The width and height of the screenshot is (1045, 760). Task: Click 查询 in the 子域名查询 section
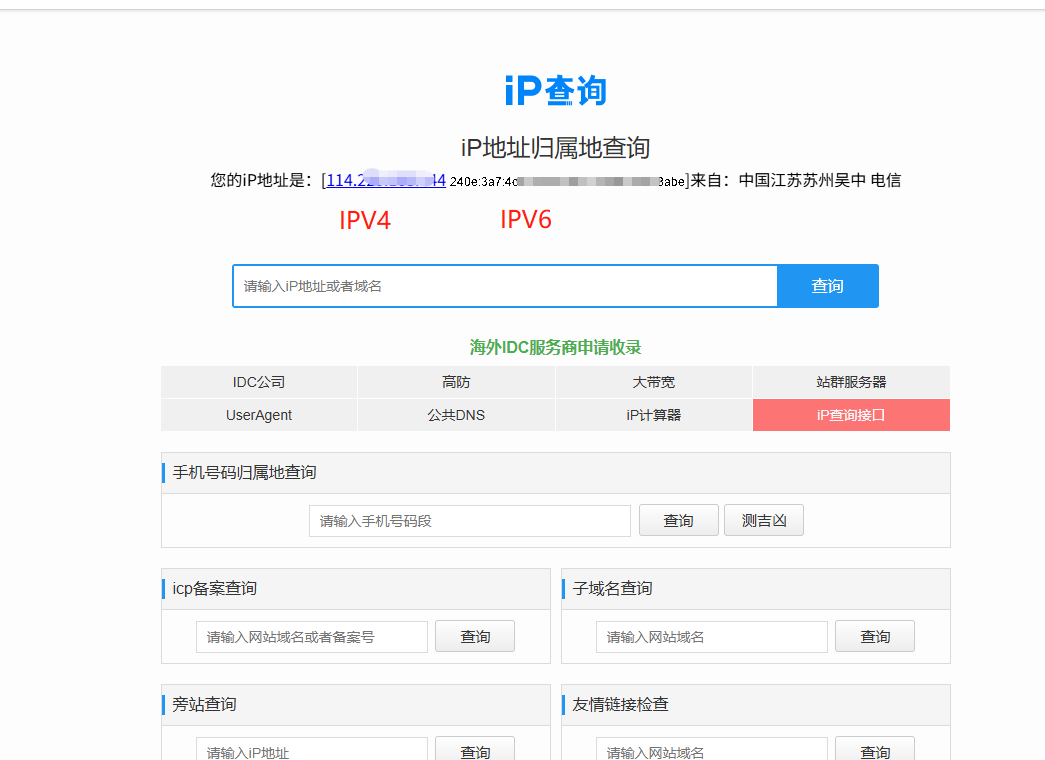[874, 636]
